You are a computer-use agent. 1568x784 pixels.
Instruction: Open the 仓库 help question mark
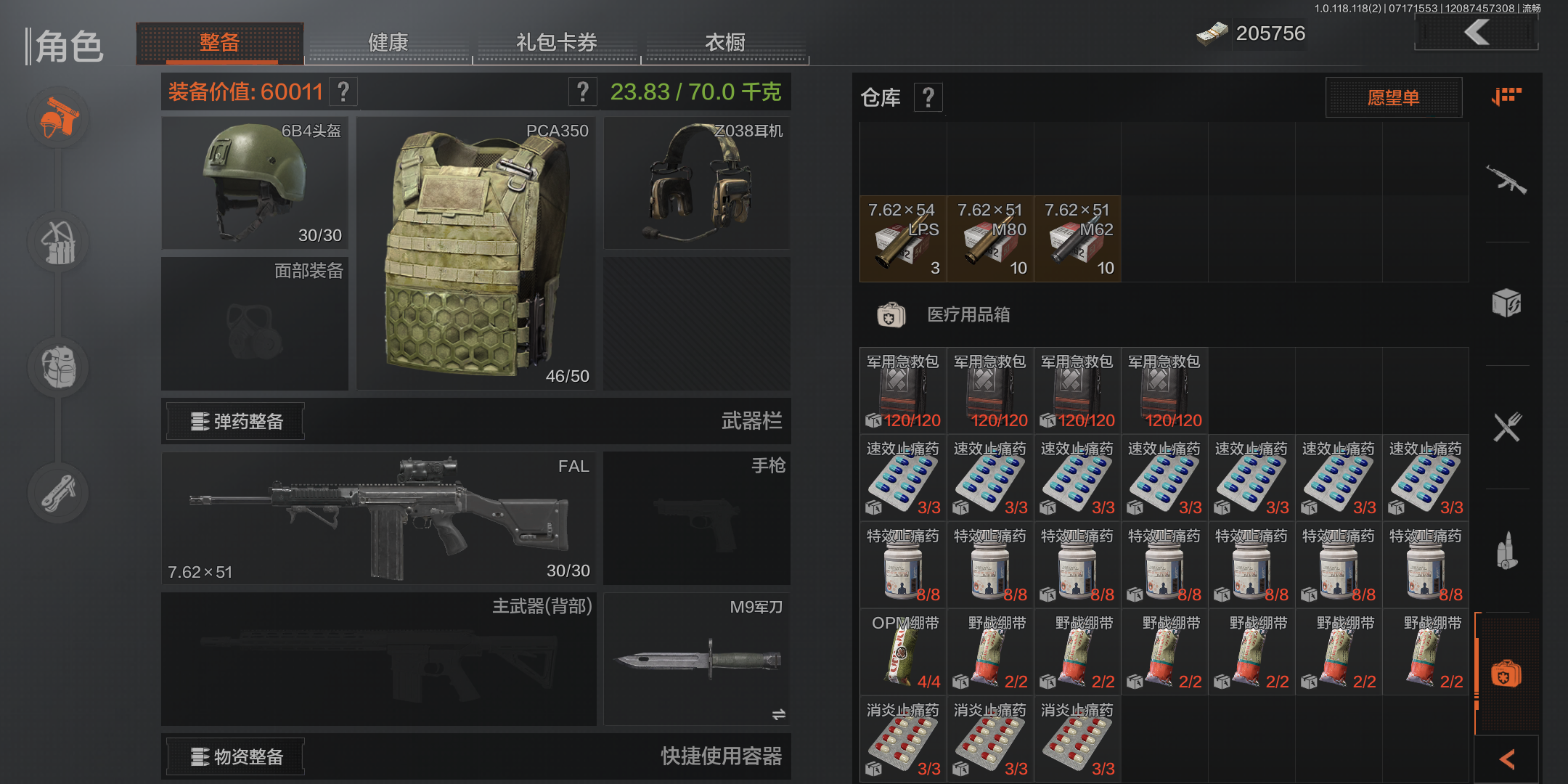pyautogui.click(x=928, y=97)
